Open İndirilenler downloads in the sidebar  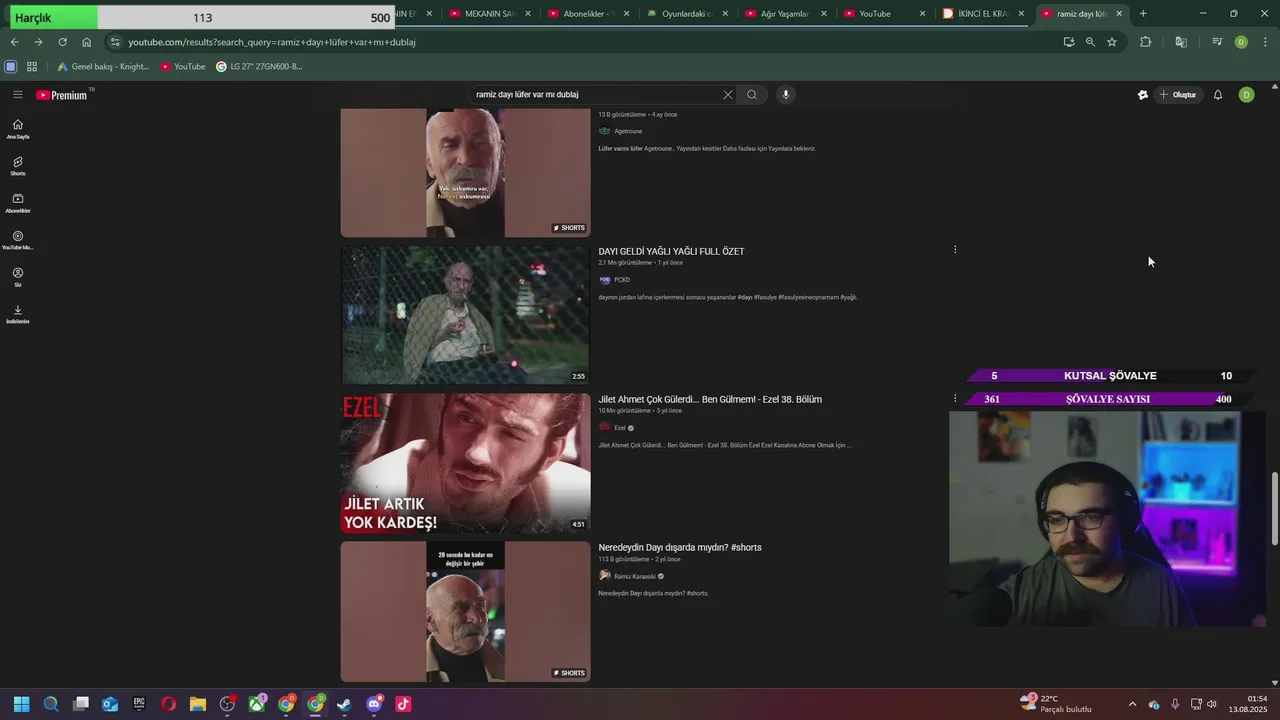click(x=17, y=314)
